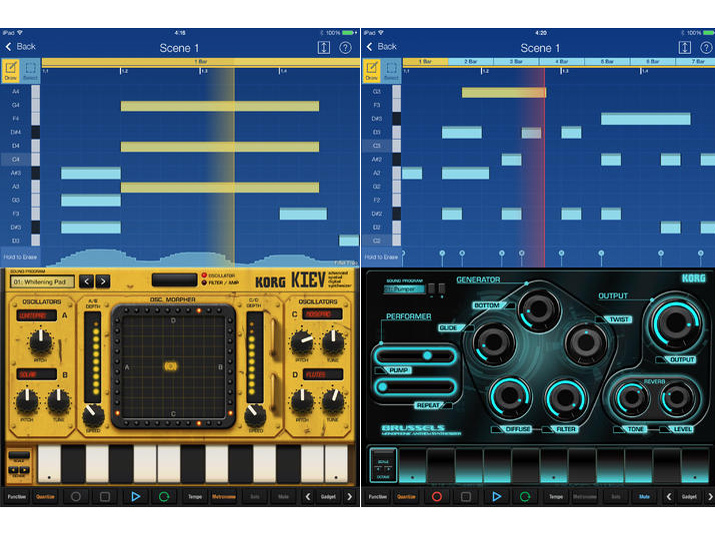
Task: Click the Reverb Tone knob
Action: [x=632, y=398]
